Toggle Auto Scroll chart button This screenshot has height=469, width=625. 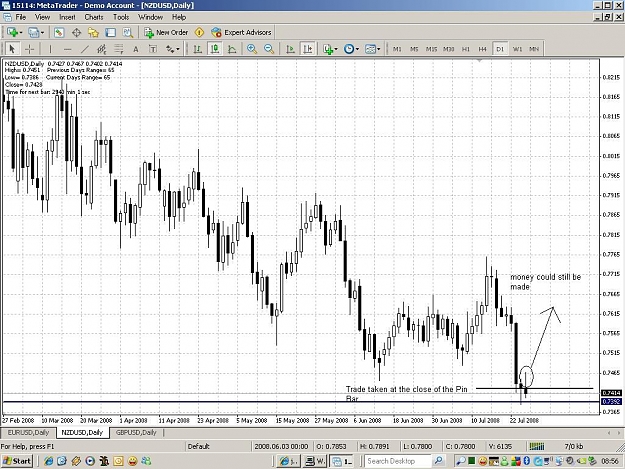click(290, 49)
